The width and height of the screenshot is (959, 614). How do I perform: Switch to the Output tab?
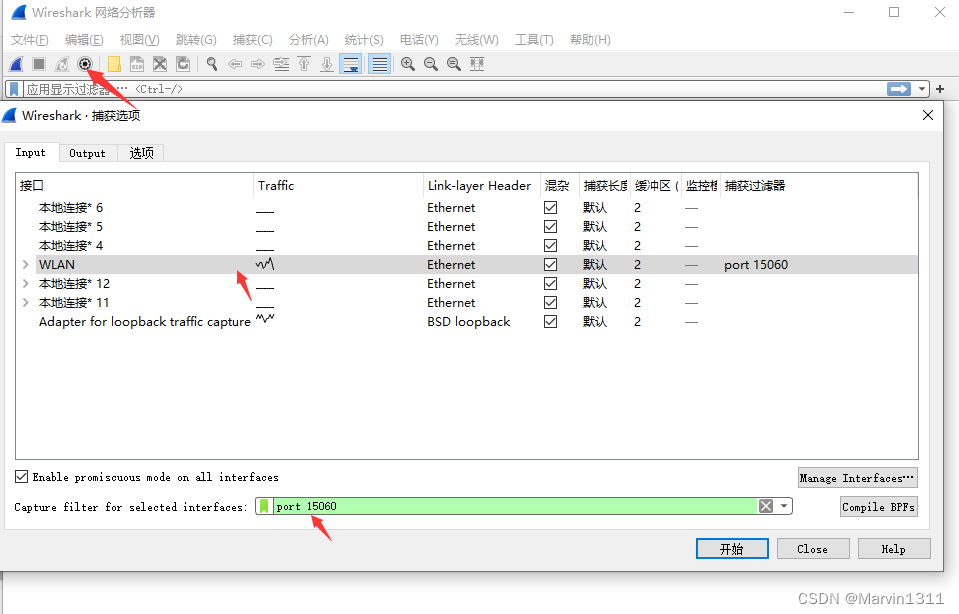click(x=87, y=153)
